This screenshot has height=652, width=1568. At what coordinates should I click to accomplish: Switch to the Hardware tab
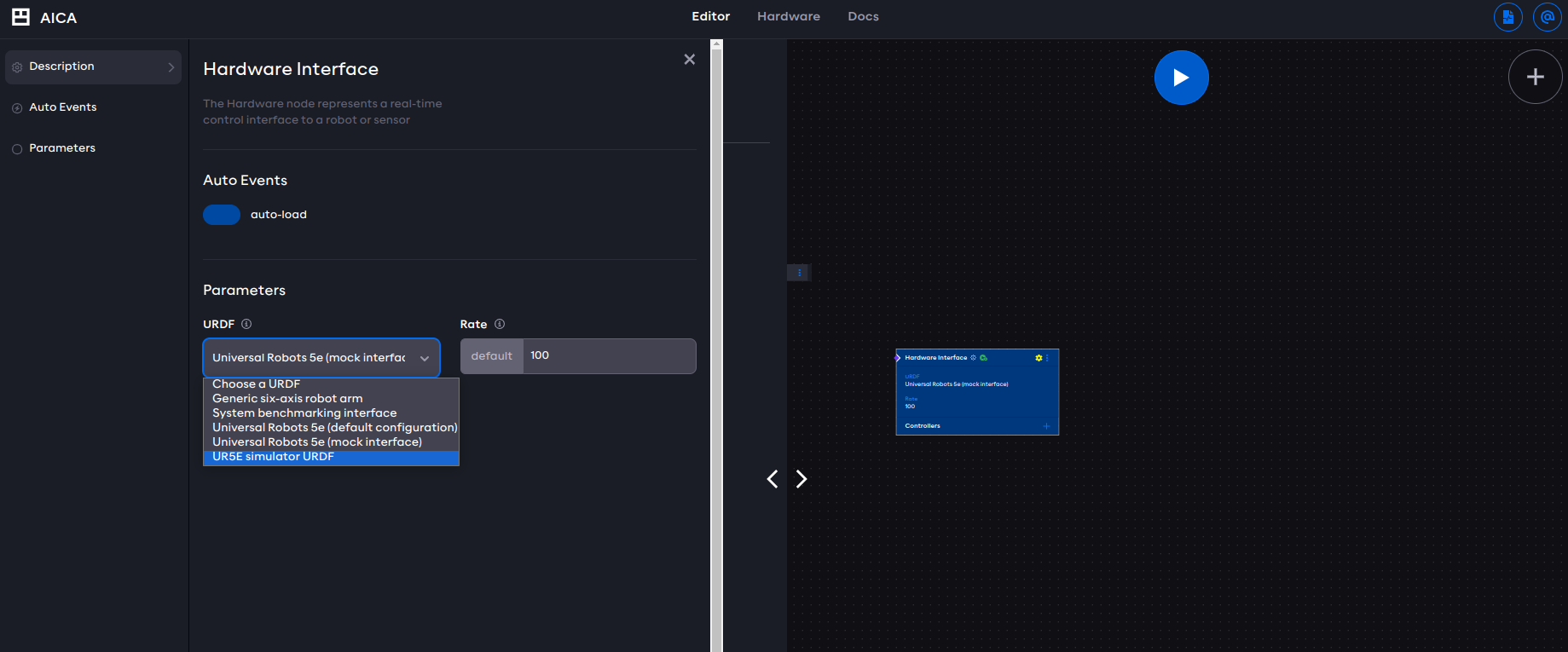coord(789,16)
